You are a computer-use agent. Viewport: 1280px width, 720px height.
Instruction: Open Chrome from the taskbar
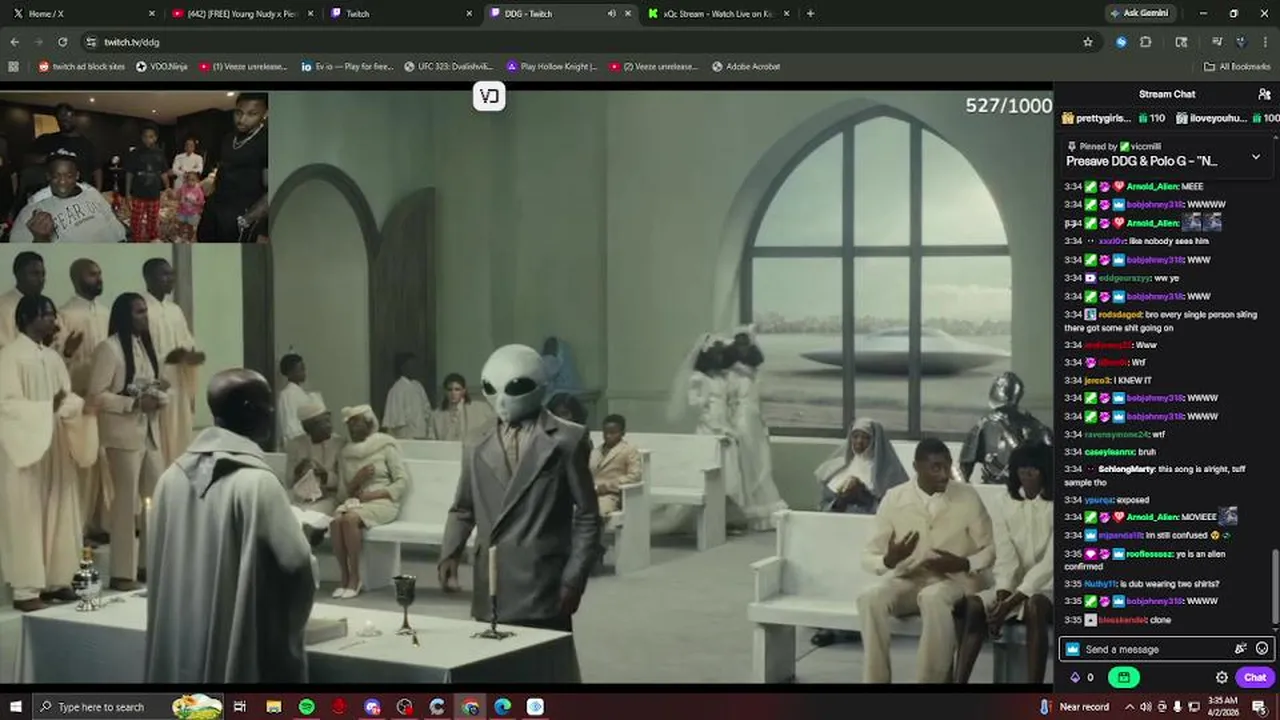pos(470,706)
